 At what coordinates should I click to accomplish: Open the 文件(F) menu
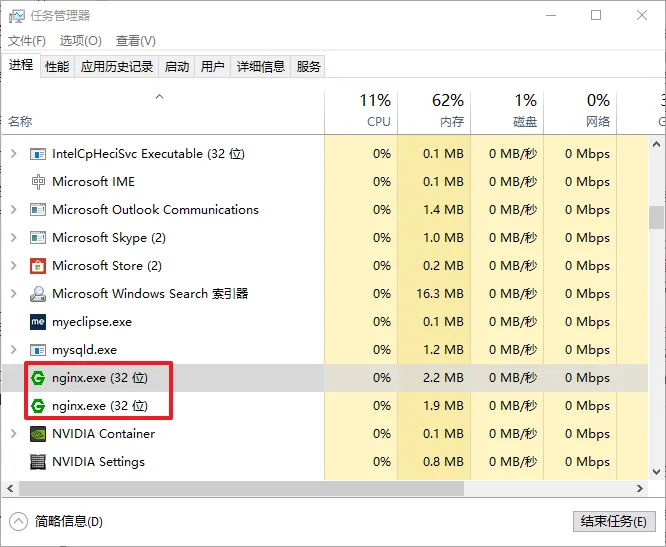27,41
